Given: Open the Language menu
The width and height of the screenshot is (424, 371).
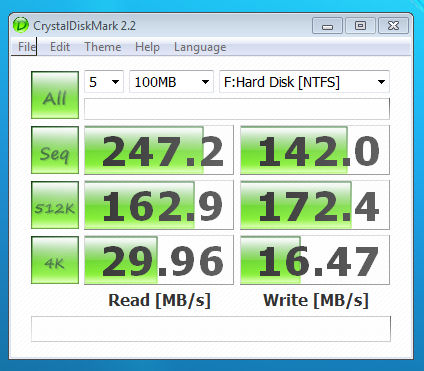Looking at the screenshot, I should tap(200, 47).
